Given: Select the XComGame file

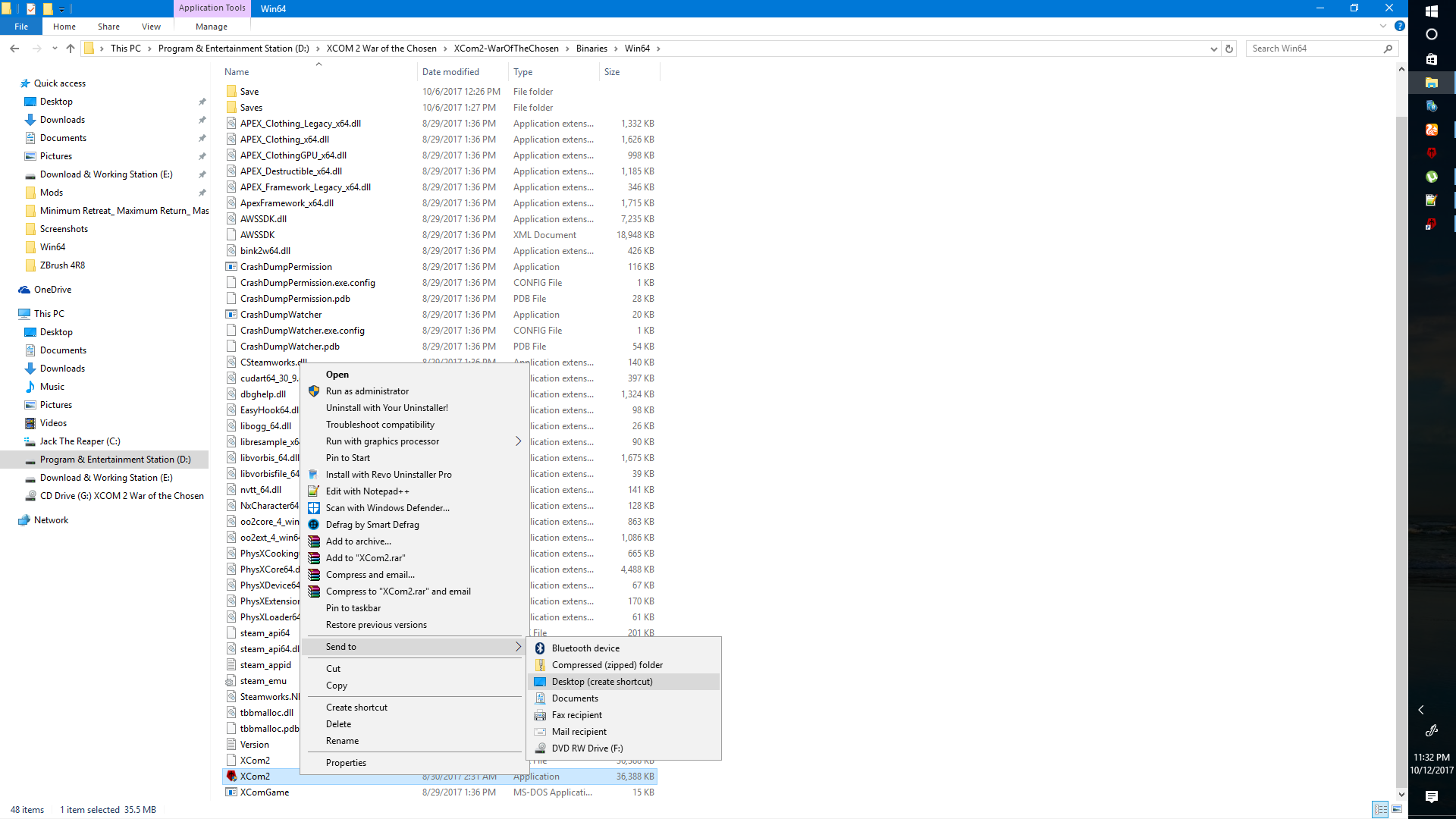Looking at the screenshot, I should pos(265,792).
